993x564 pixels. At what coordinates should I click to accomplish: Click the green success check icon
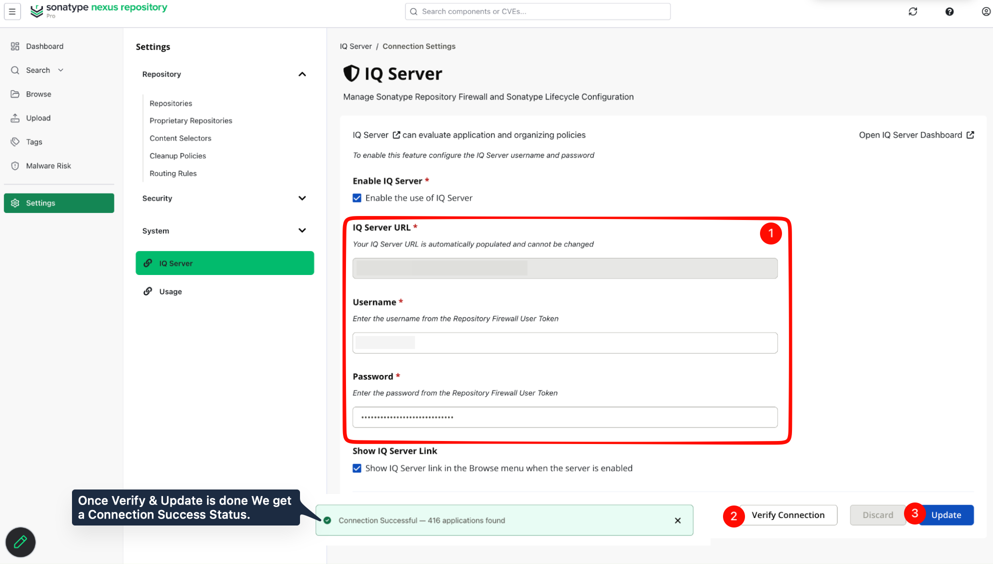pyautogui.click(x=327, y=520)
